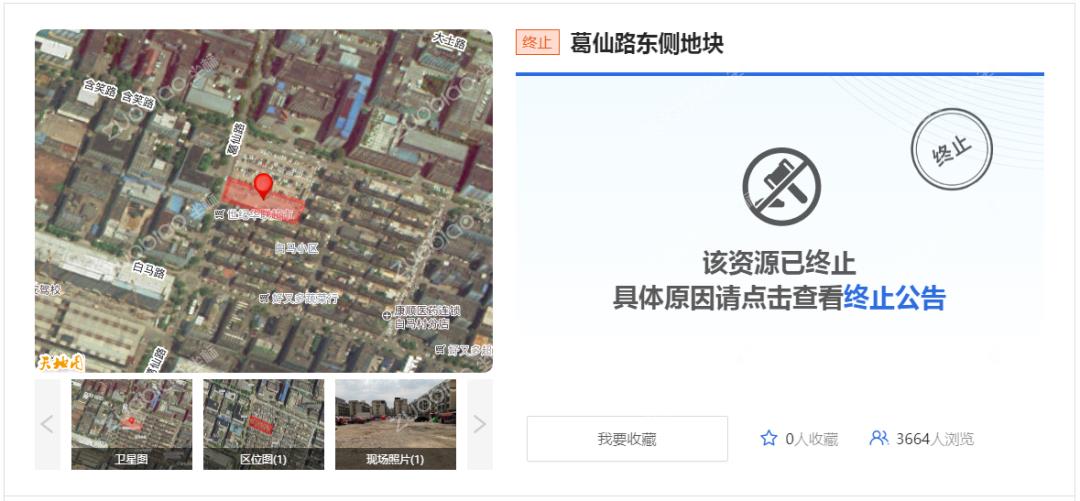This screenshot has height=501, width=1080.
Task: Click the round 终止 stamp icon
Action: (x=951, y=149)
